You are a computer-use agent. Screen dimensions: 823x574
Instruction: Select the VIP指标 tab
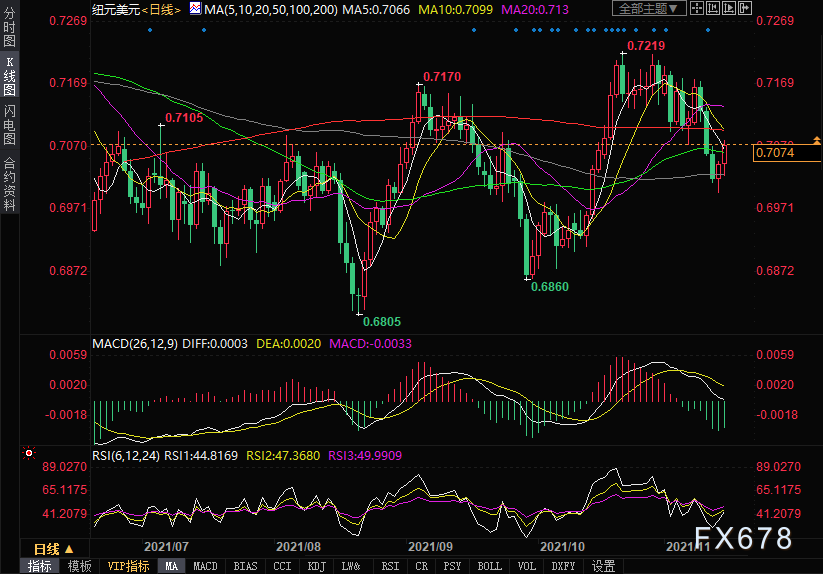128,566
